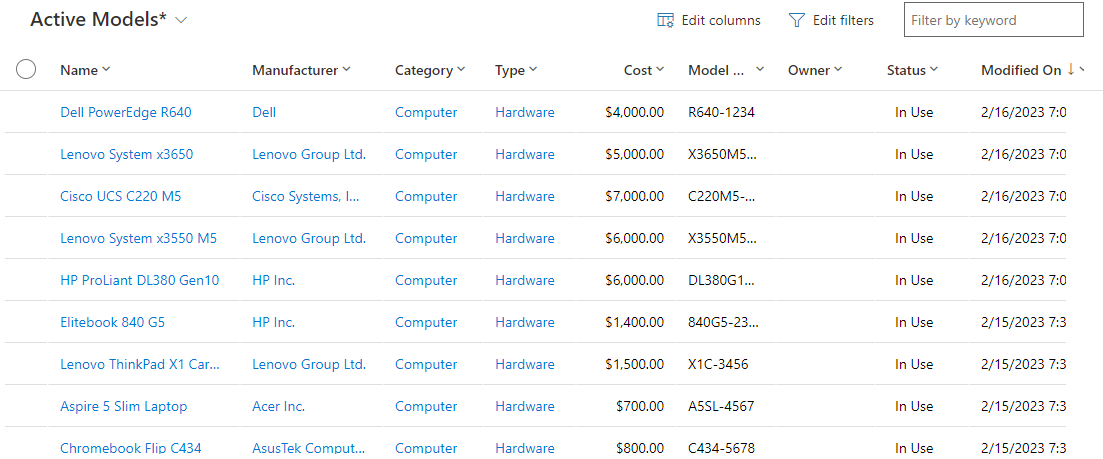Click Lenovo Group Ltd. in the x3650 row
This screenshot has width=1103, height=459.
click(x=310, y=154)
